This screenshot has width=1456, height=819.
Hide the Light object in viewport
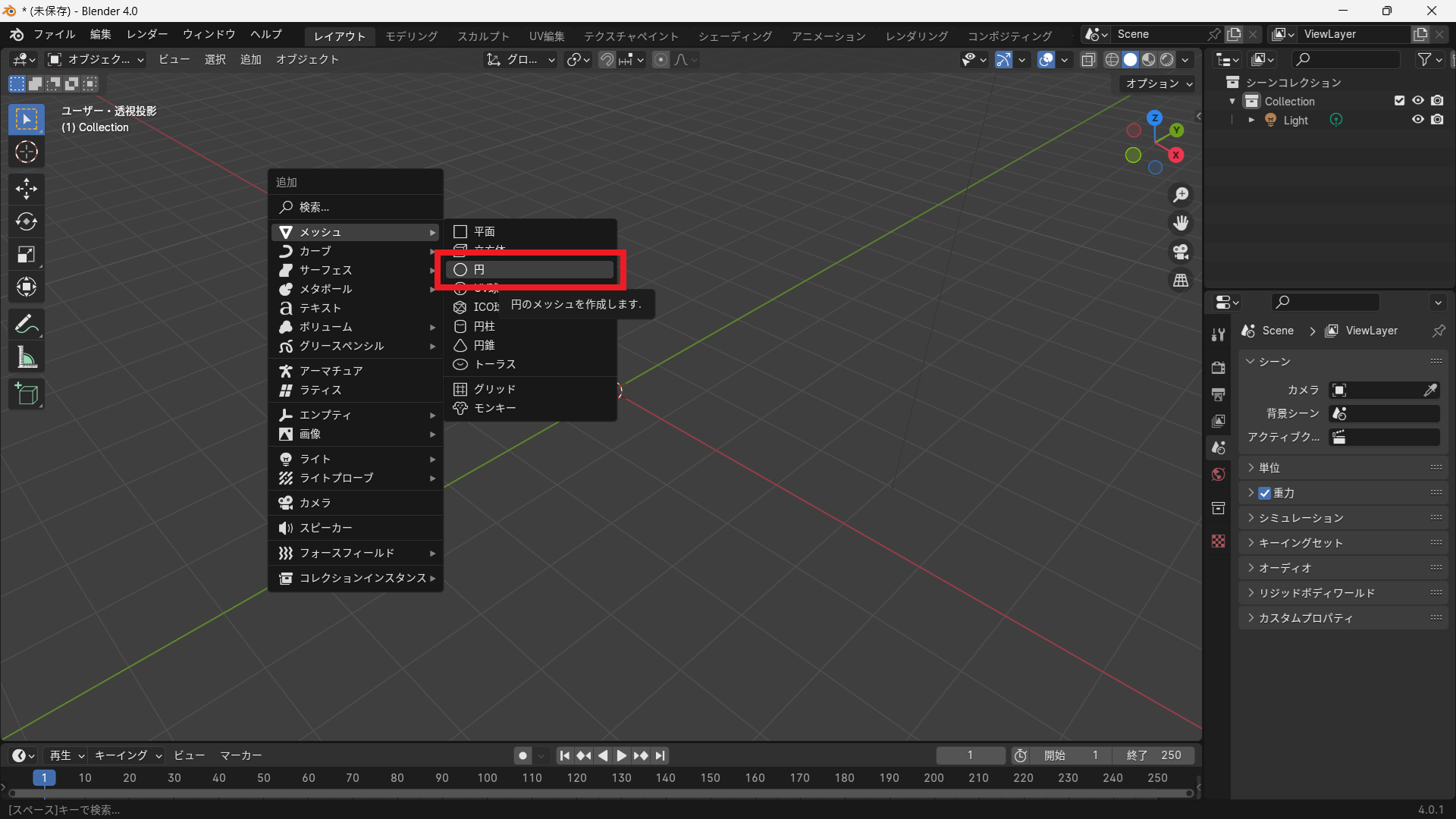click(x=1417, y=120)
